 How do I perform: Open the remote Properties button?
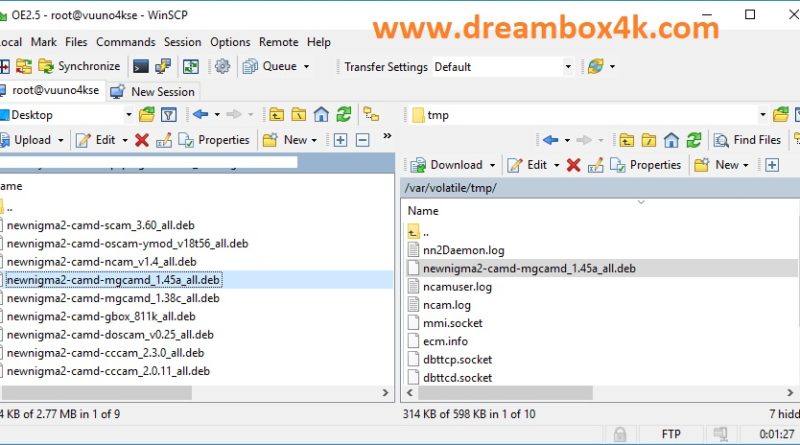coord(646,165)
